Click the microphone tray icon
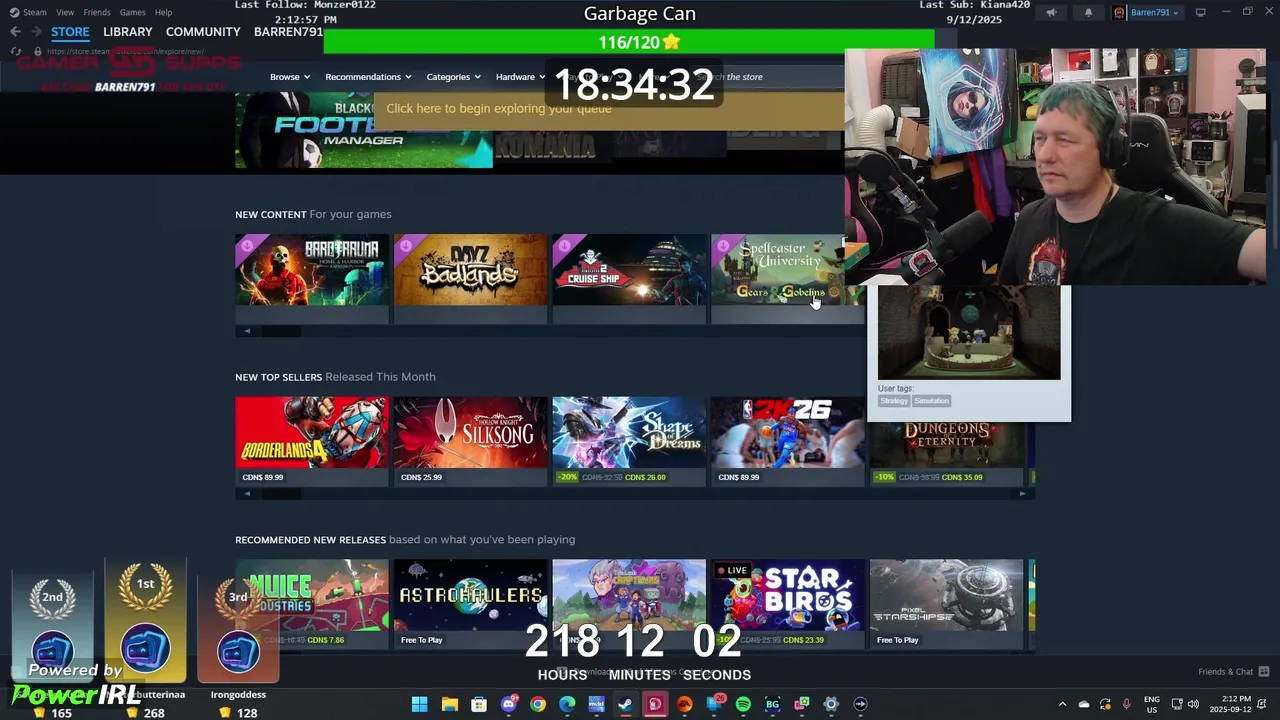The image size is (1280, 720). pyautogui.click(x=1127, y=704)
